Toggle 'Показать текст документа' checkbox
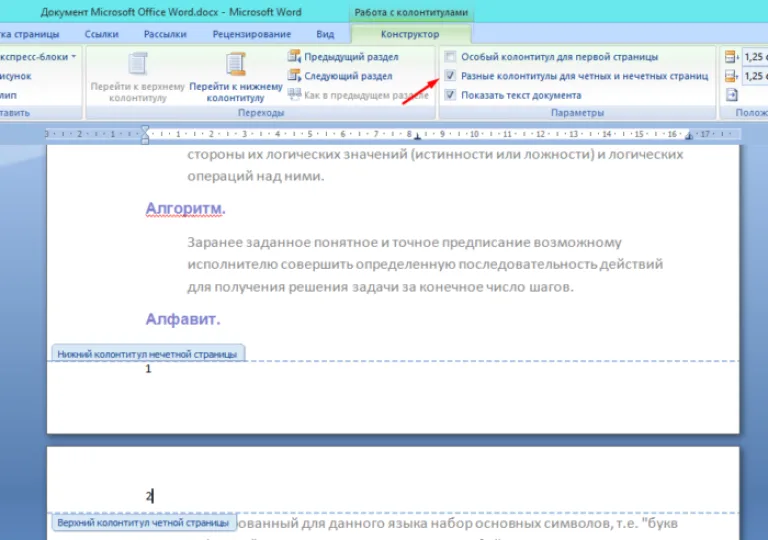Screen dimensions: 768x540 click(450, 95)
